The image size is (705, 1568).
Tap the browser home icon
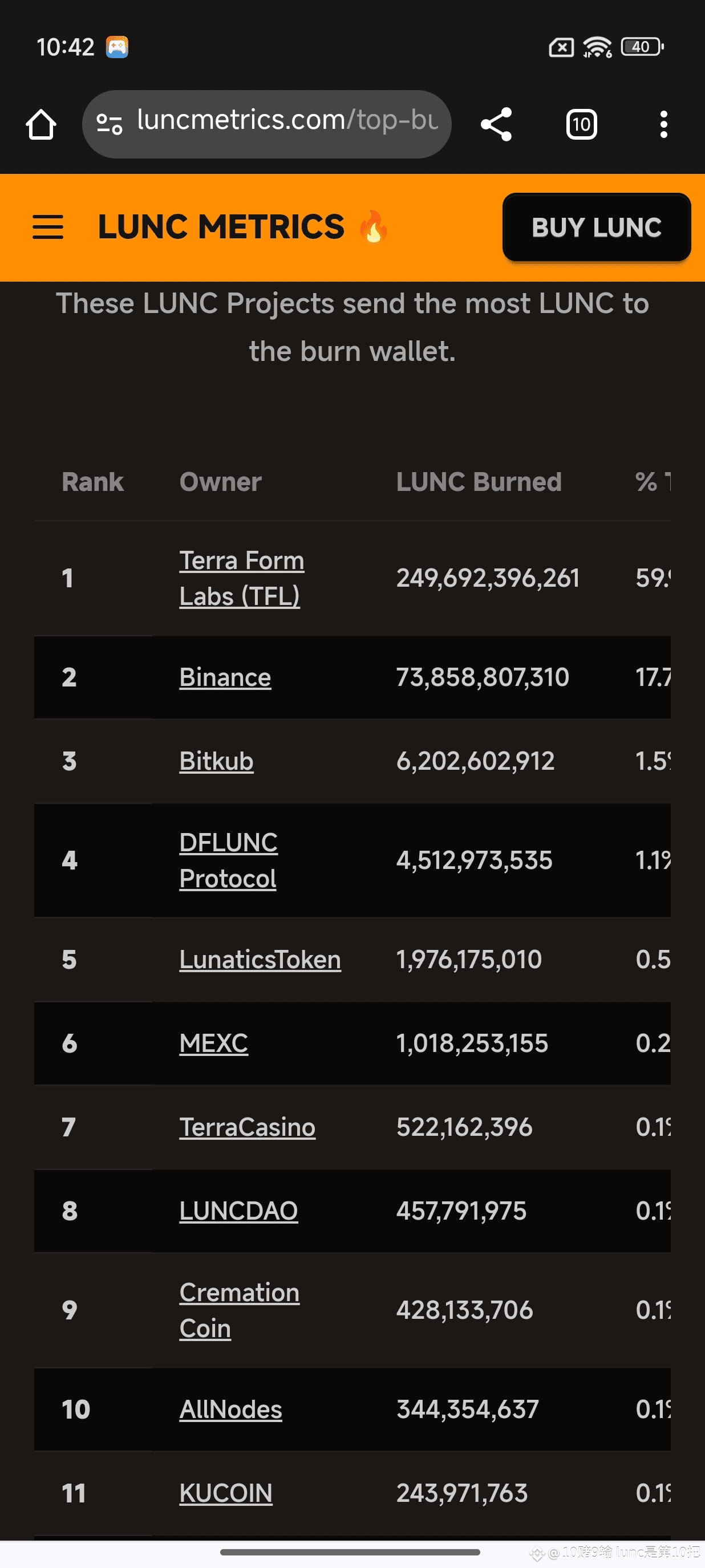tap(41, 124)
